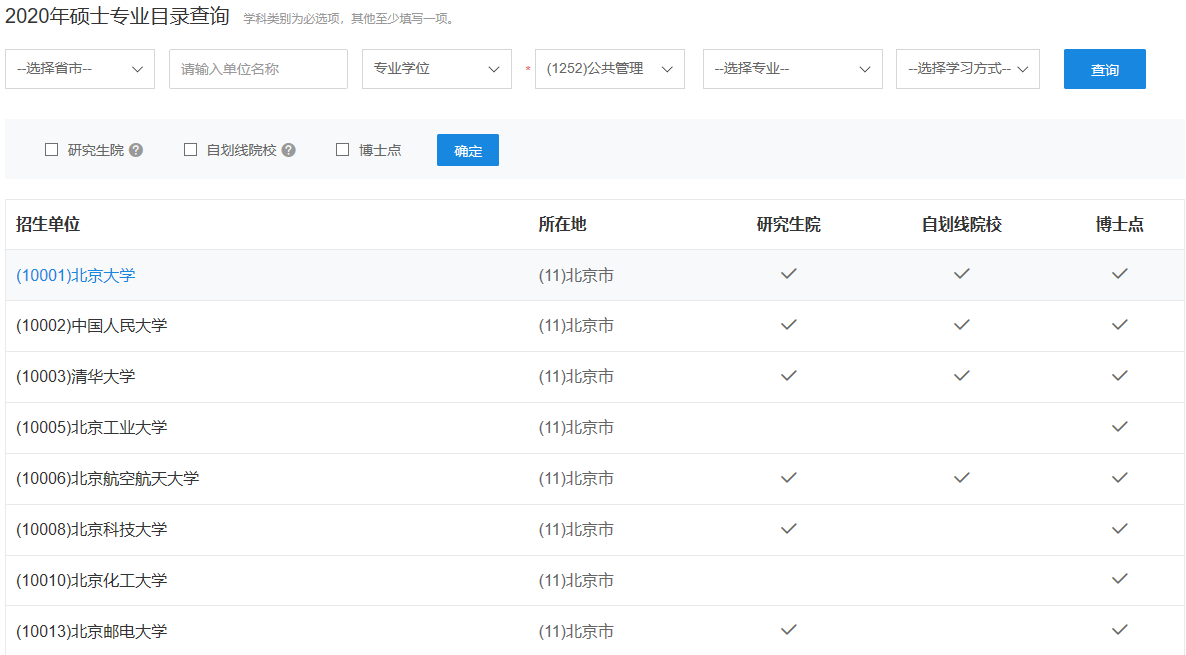Open (10002)中国人民大学 entry
The height and width of the screenshot is (655, 1186).
coord(92,326)
